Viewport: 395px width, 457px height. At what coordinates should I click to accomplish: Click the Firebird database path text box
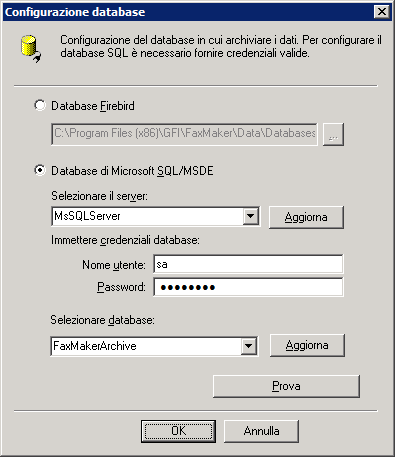pyautogui.click(x=184, y=134)
